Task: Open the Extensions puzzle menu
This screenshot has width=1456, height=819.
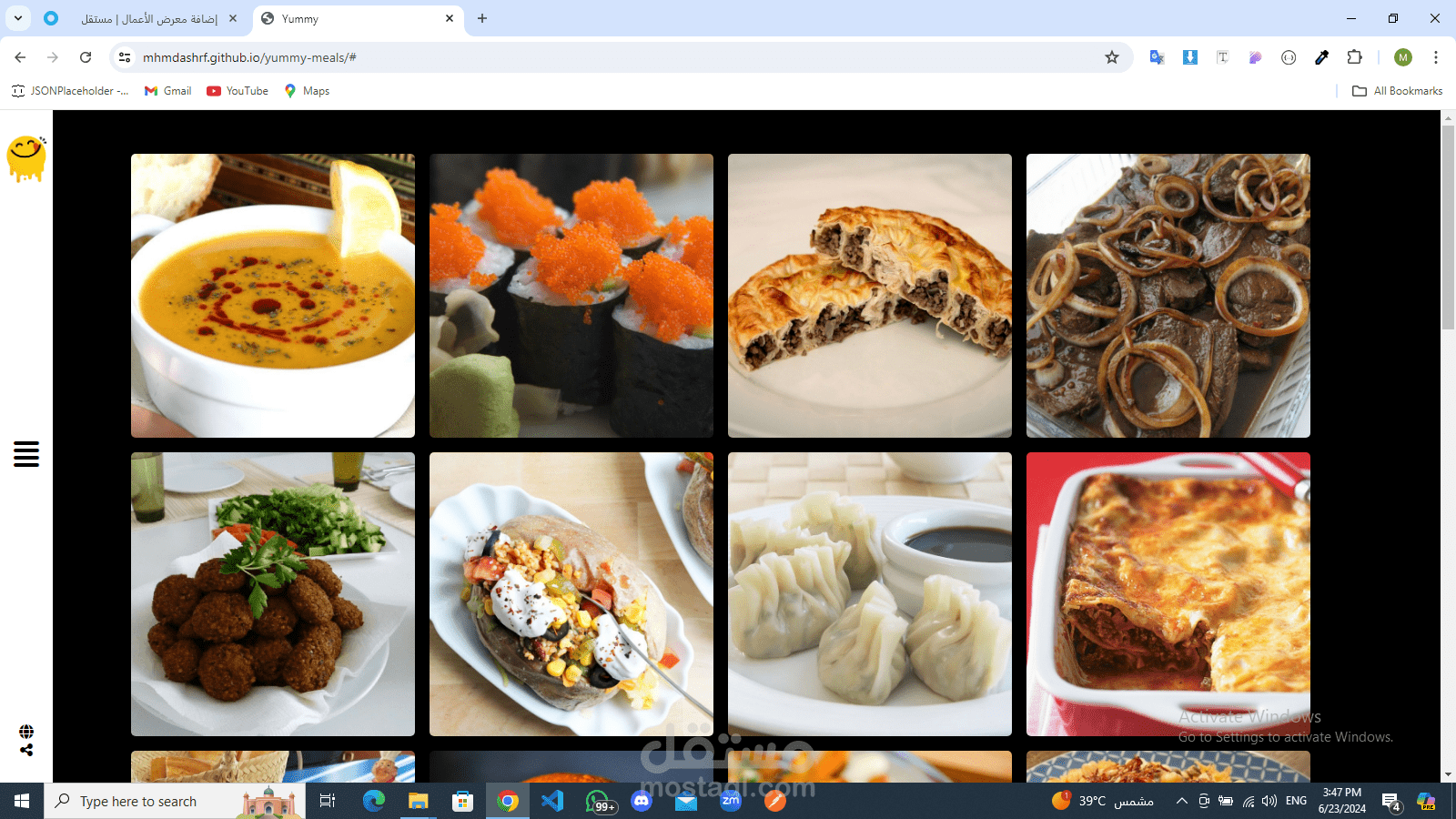Action: (x=1354, y=57)
